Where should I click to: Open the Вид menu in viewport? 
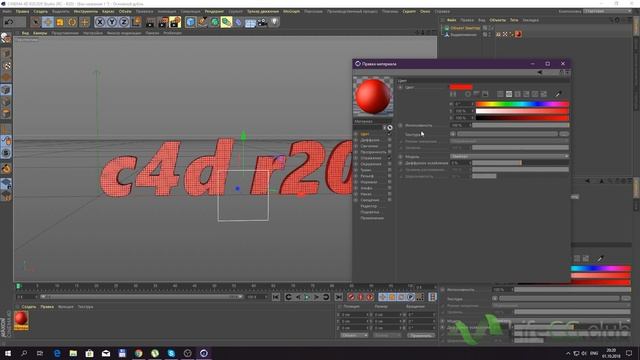(25, 33)
